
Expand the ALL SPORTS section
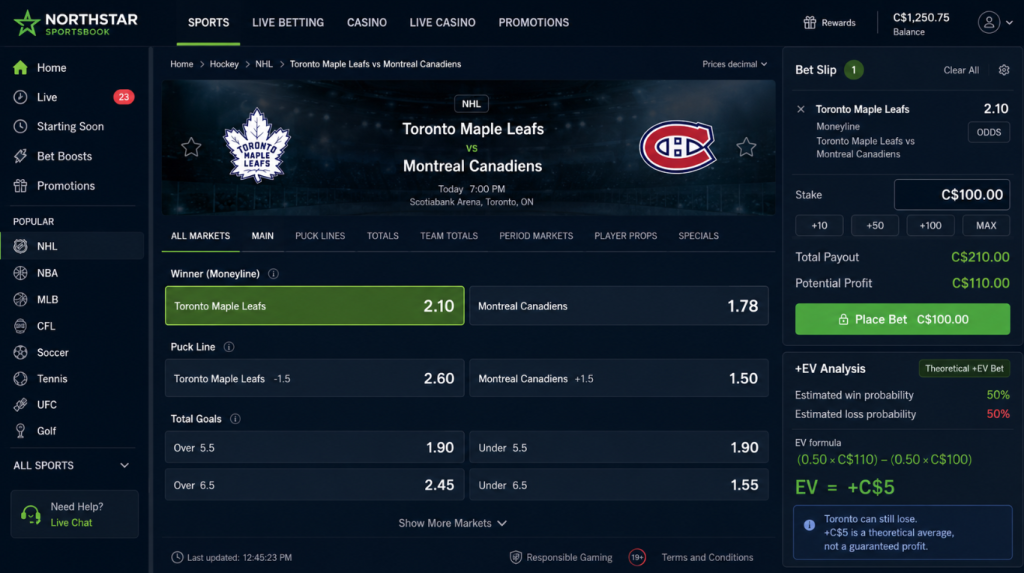click(x=72, y=465)
